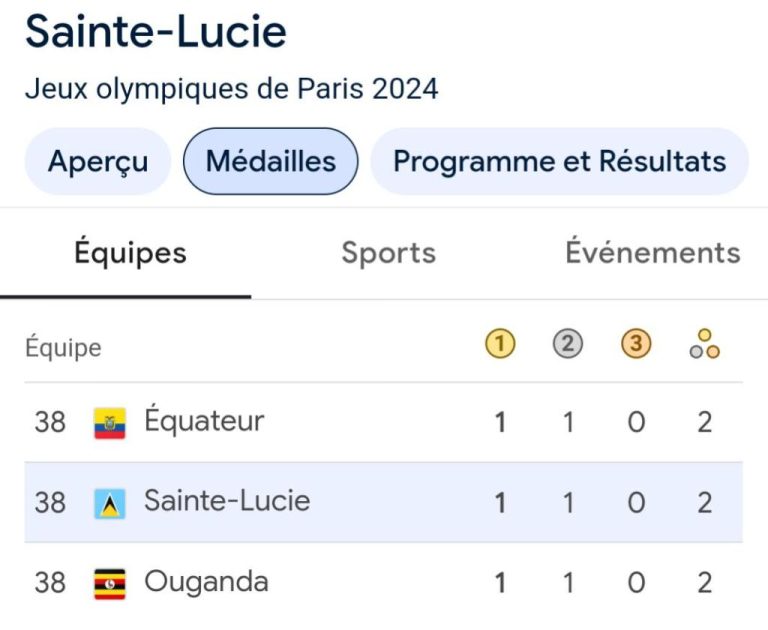Open the Ouganda team row
The height and width of the screenshot is (630, 768).
[384, 583]
